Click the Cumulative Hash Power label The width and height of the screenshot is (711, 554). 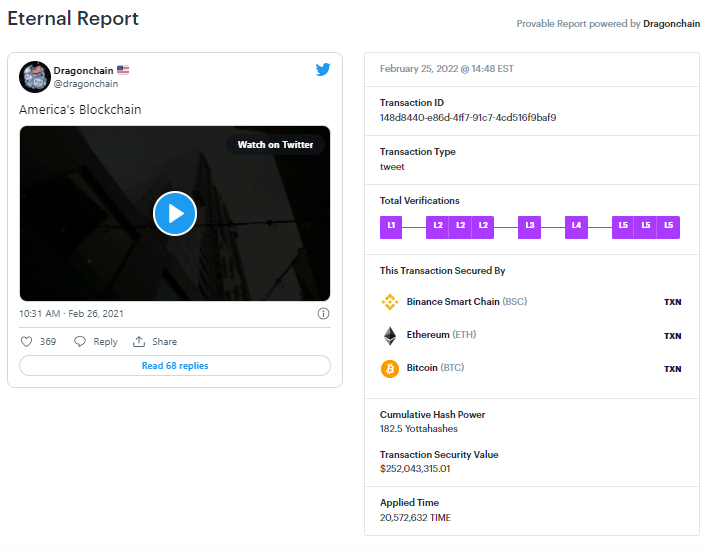(x=433, y=415)
